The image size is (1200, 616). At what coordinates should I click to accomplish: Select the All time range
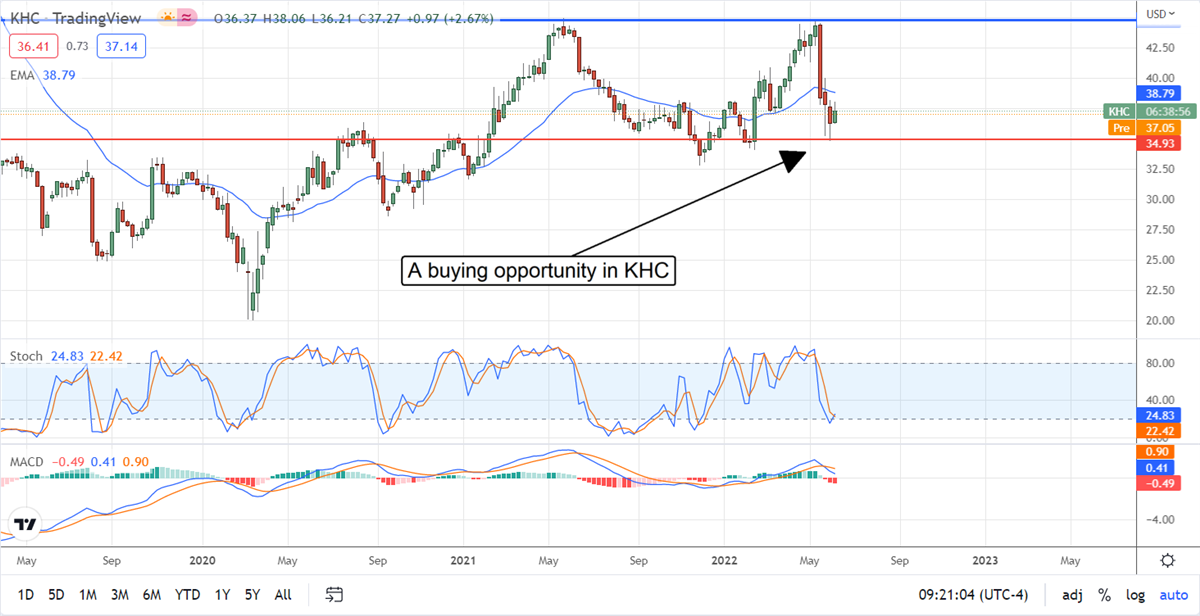(283, 594)
